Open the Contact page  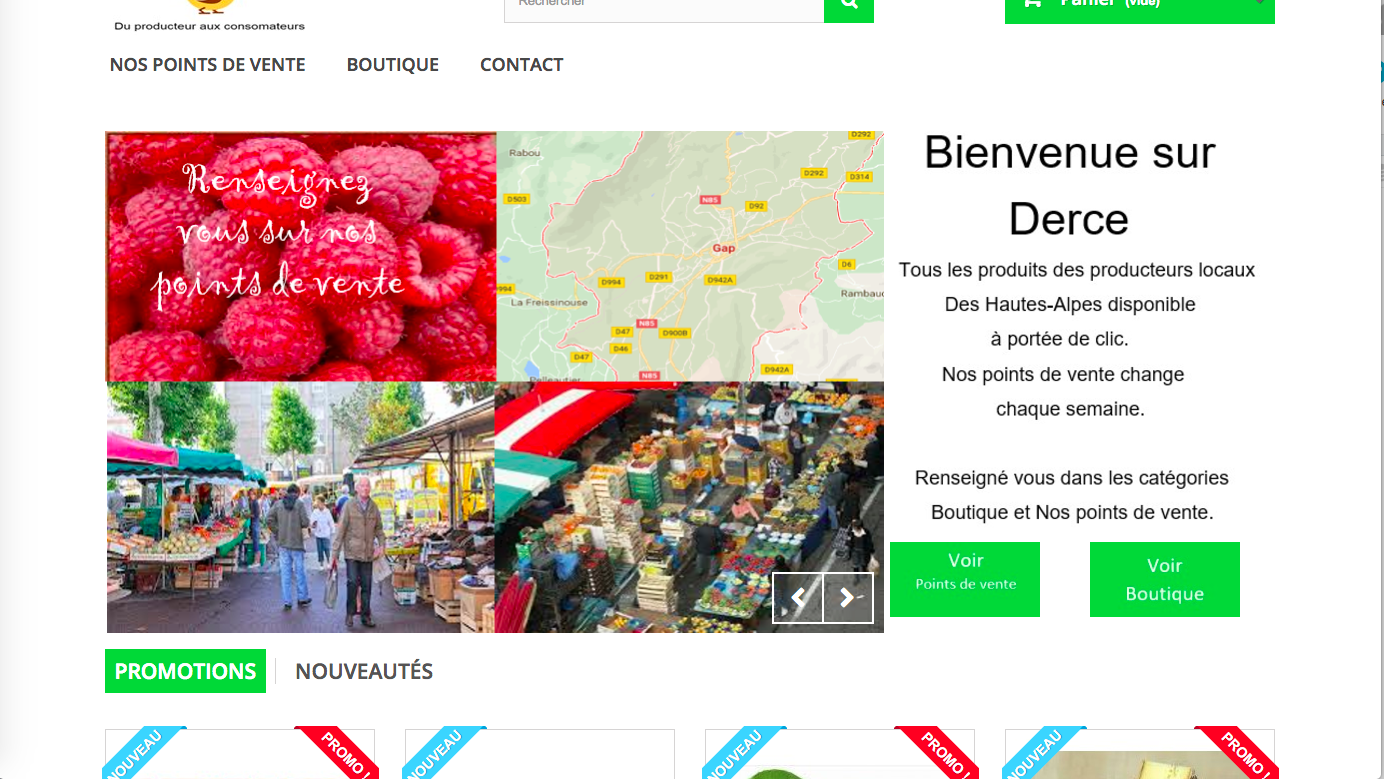pyautogui.click(x=522, y=65)
